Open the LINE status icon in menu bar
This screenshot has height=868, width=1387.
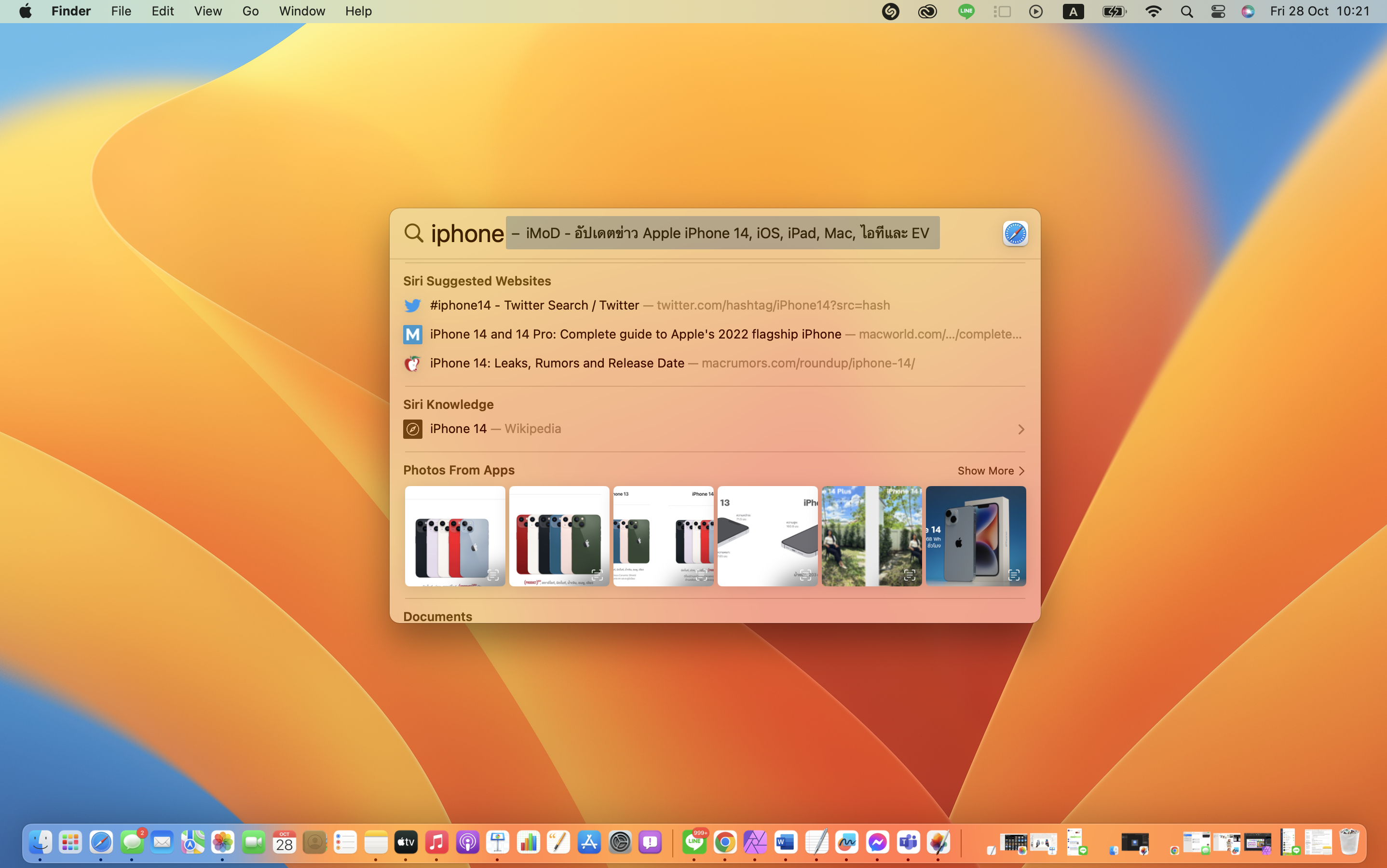pyautogui.click(x=965, y=12)
